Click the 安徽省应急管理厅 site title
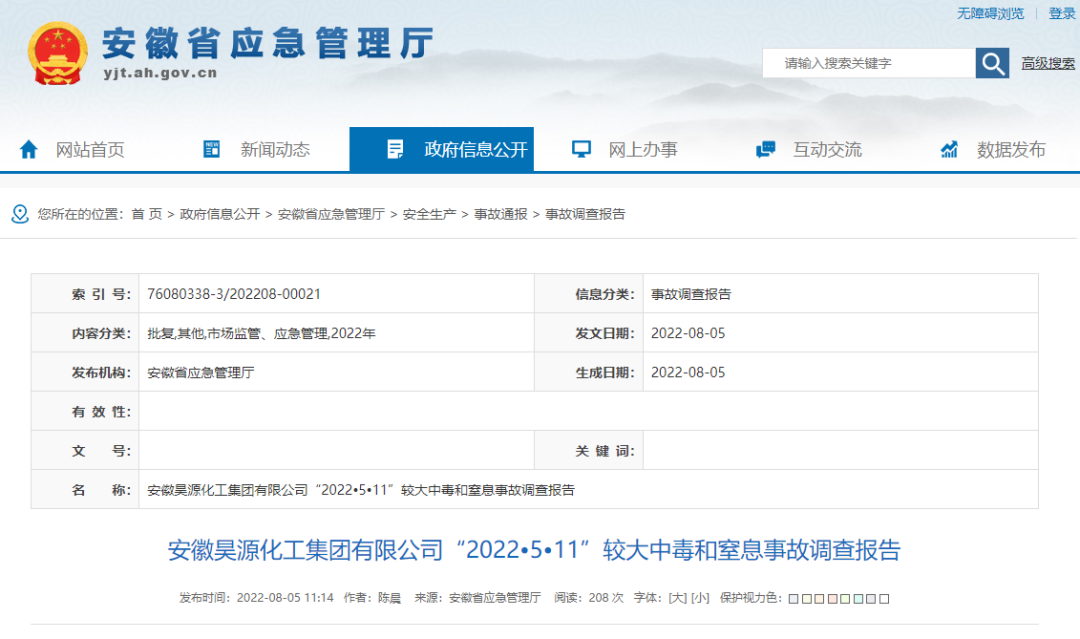The height and width of the screenshot is (639, 1080). (269, 43)
